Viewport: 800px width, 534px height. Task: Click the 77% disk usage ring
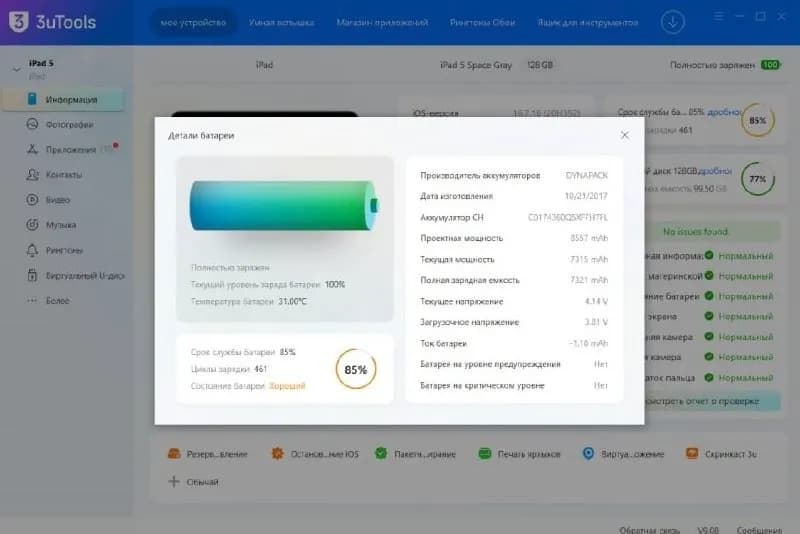(x=758, y=179)
